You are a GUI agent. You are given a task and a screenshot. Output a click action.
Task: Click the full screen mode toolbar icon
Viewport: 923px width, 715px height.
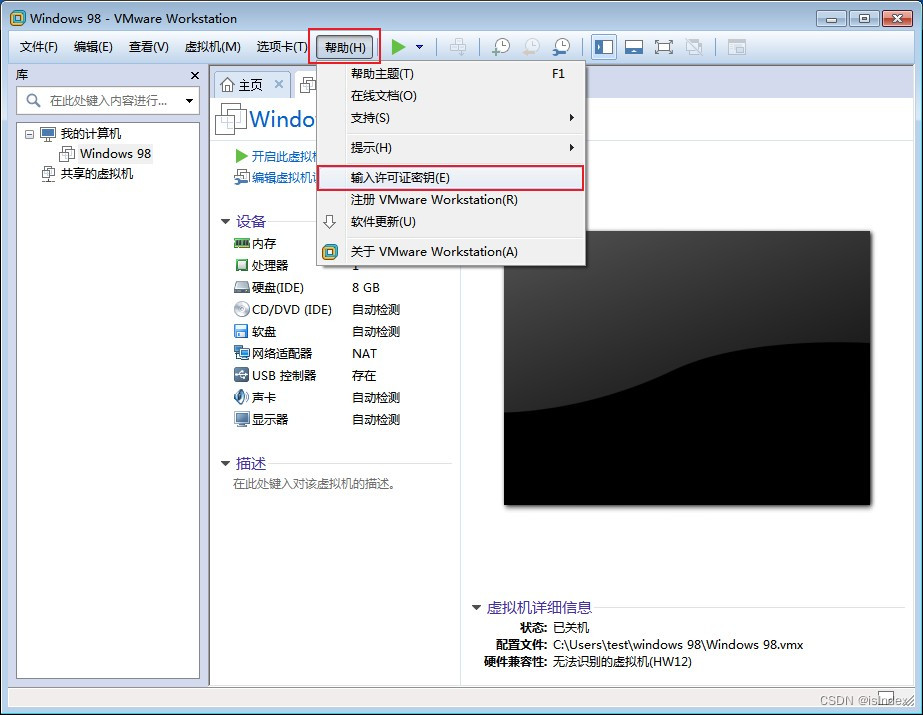663,46
